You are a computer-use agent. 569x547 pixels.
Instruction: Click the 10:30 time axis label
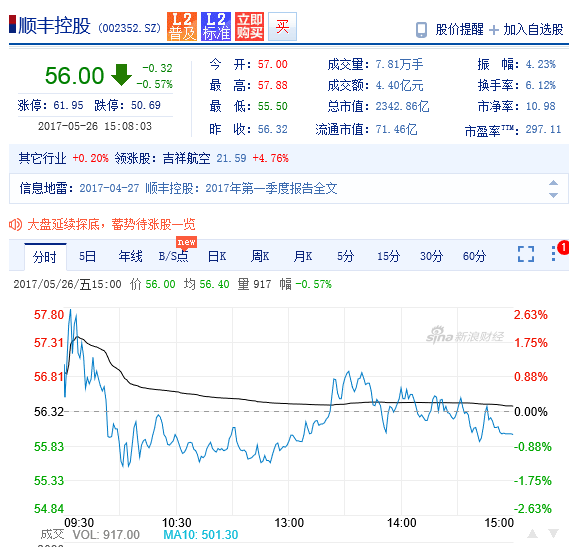(x=176, y=523)
